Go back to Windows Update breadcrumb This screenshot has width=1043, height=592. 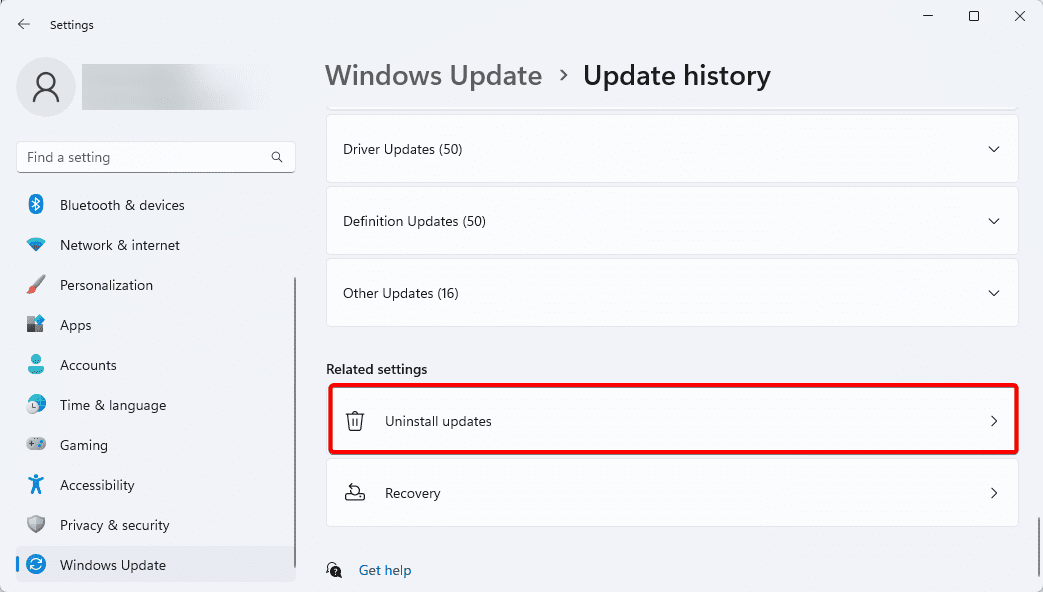click(434, 75)
